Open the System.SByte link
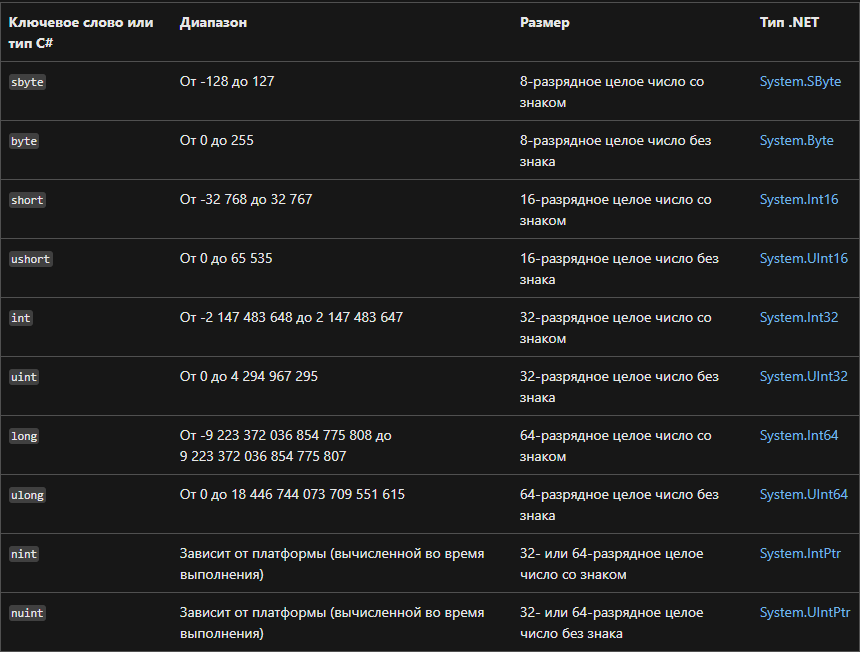Screen dimensions: 860x652 [x=800, y=82]
